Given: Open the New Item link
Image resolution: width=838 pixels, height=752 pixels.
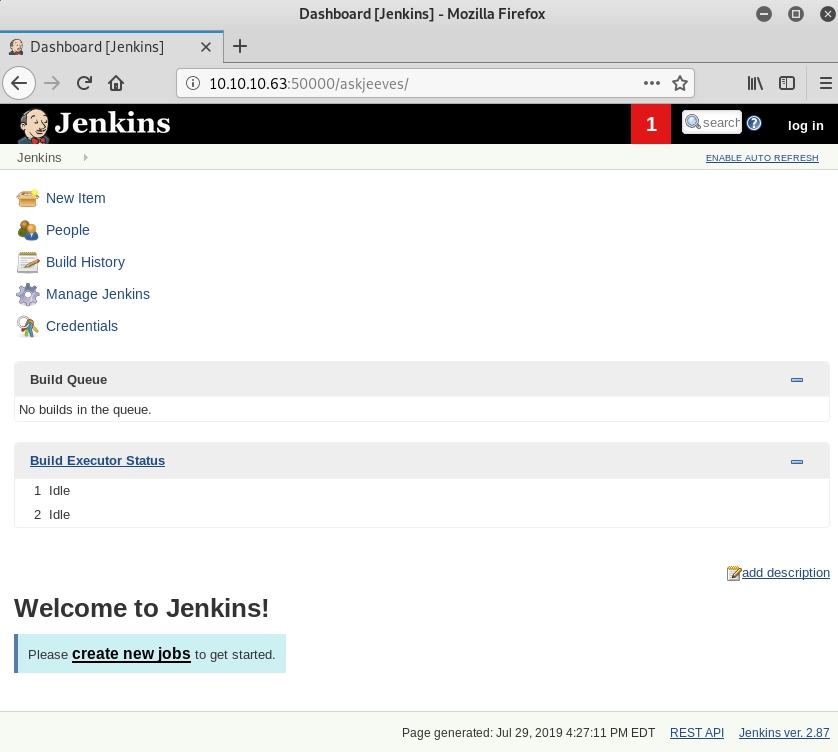Looking at the screenshot, I should point(75,198).
